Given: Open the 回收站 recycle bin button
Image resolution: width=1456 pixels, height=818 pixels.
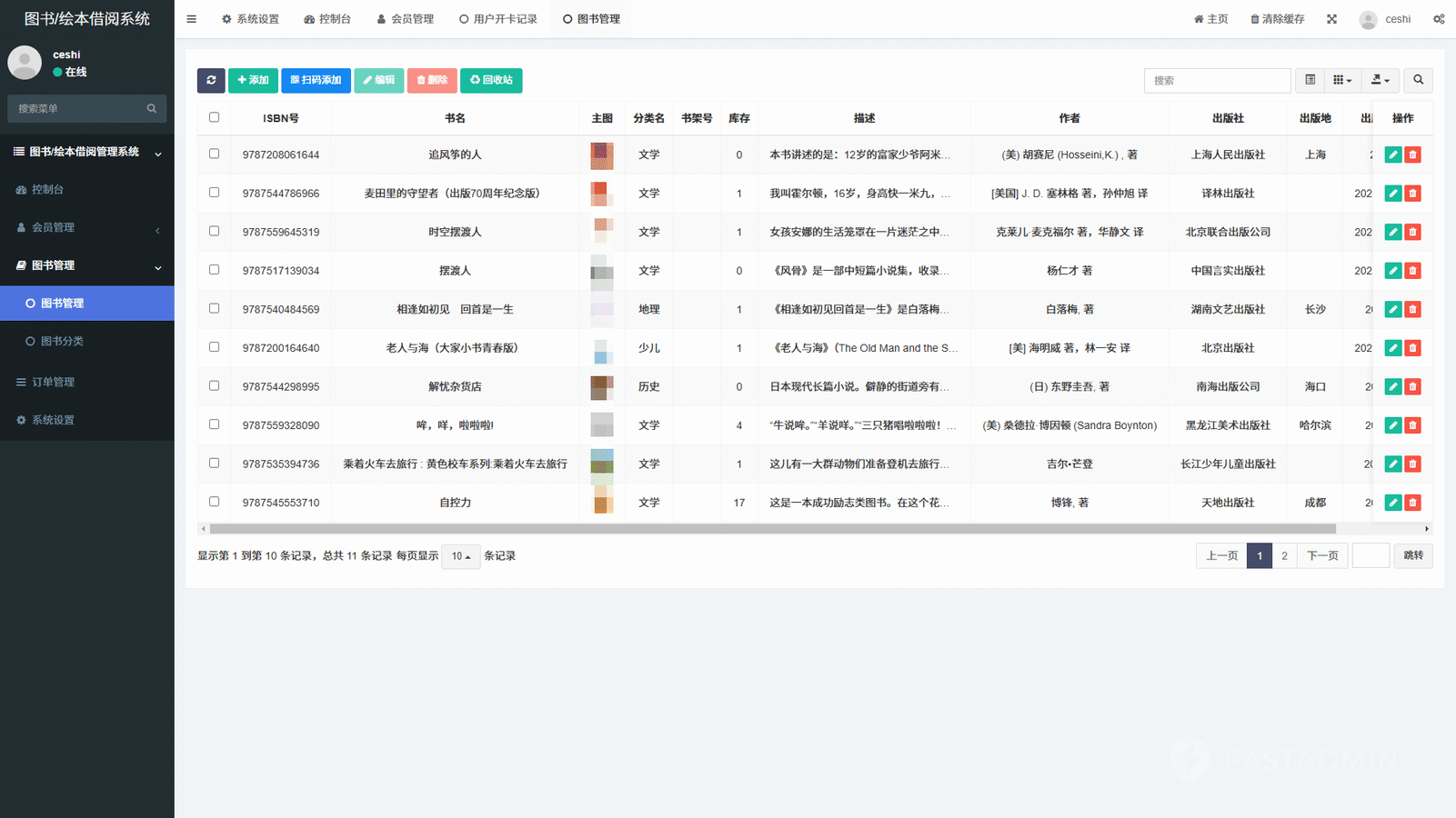Looking at the screenshot, I should pyautogui.click(x=491, y=80).
